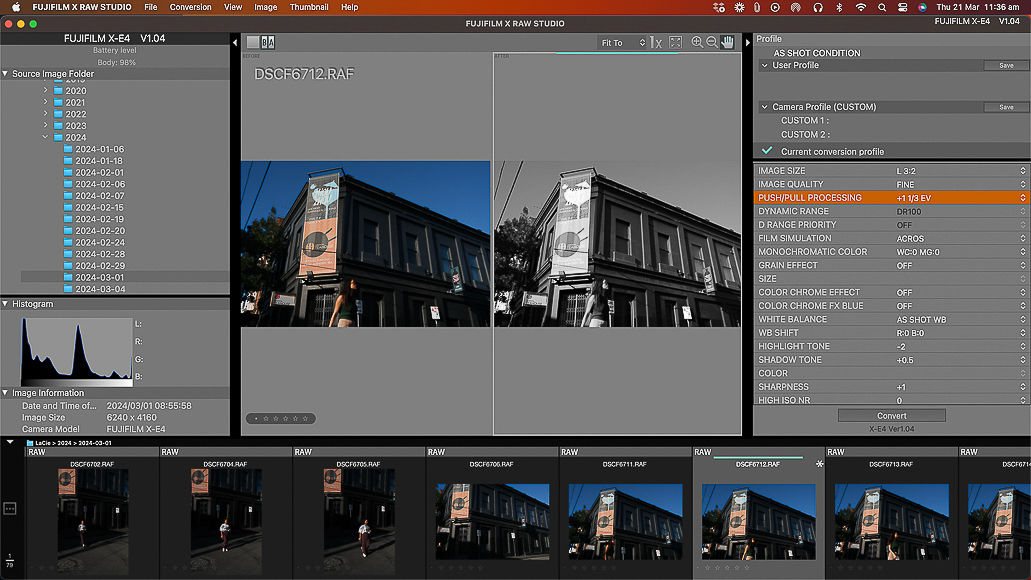Open Control Center in menu bar
This screenshot has width=1031, height=580.
point(902,7)
